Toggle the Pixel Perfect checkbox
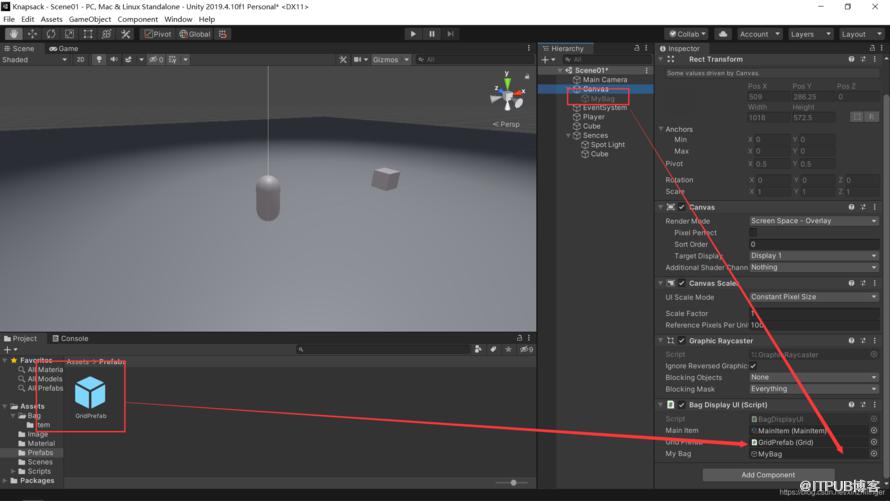 [753, 233]
